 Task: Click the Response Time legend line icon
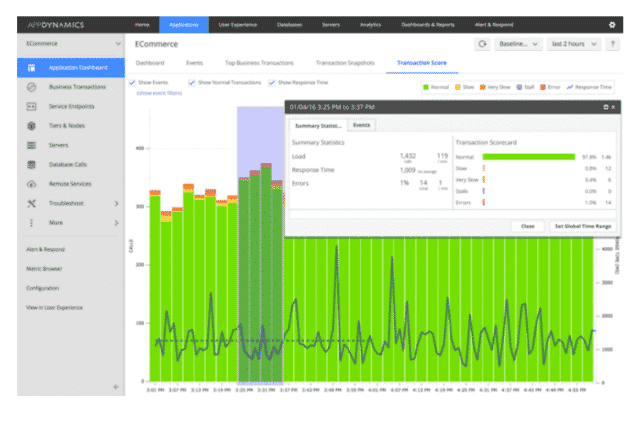pyautogui.click(x=570, y=87)
